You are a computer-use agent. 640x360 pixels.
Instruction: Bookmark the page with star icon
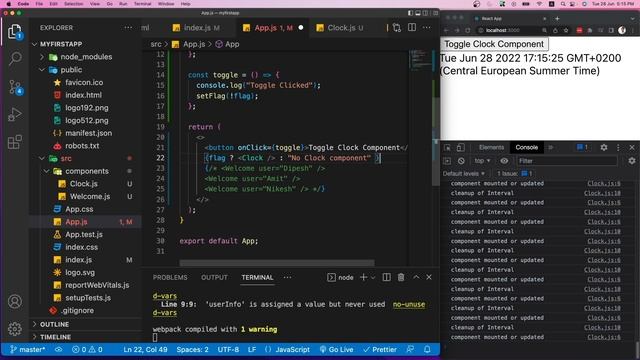tap(566, 30)
